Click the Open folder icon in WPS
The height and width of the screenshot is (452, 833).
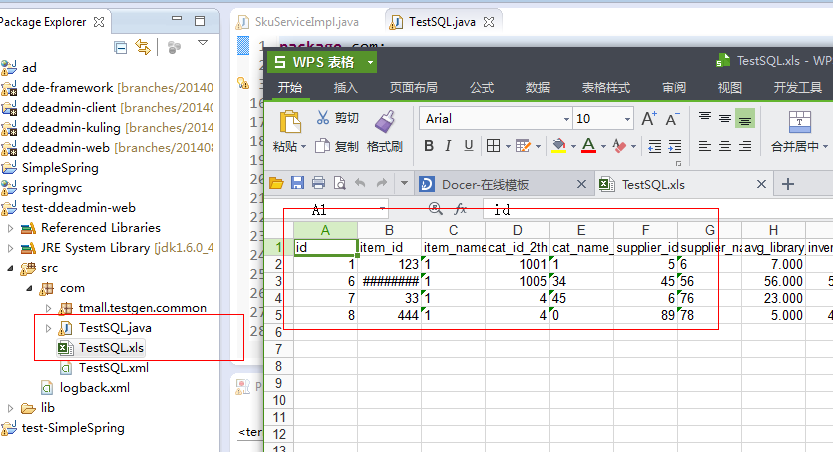276,183
